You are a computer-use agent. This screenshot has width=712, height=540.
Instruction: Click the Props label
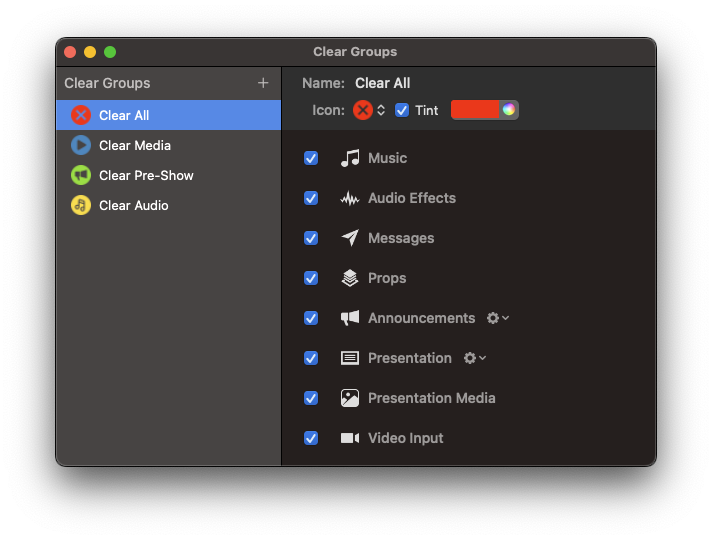click(x=387, y=278)
